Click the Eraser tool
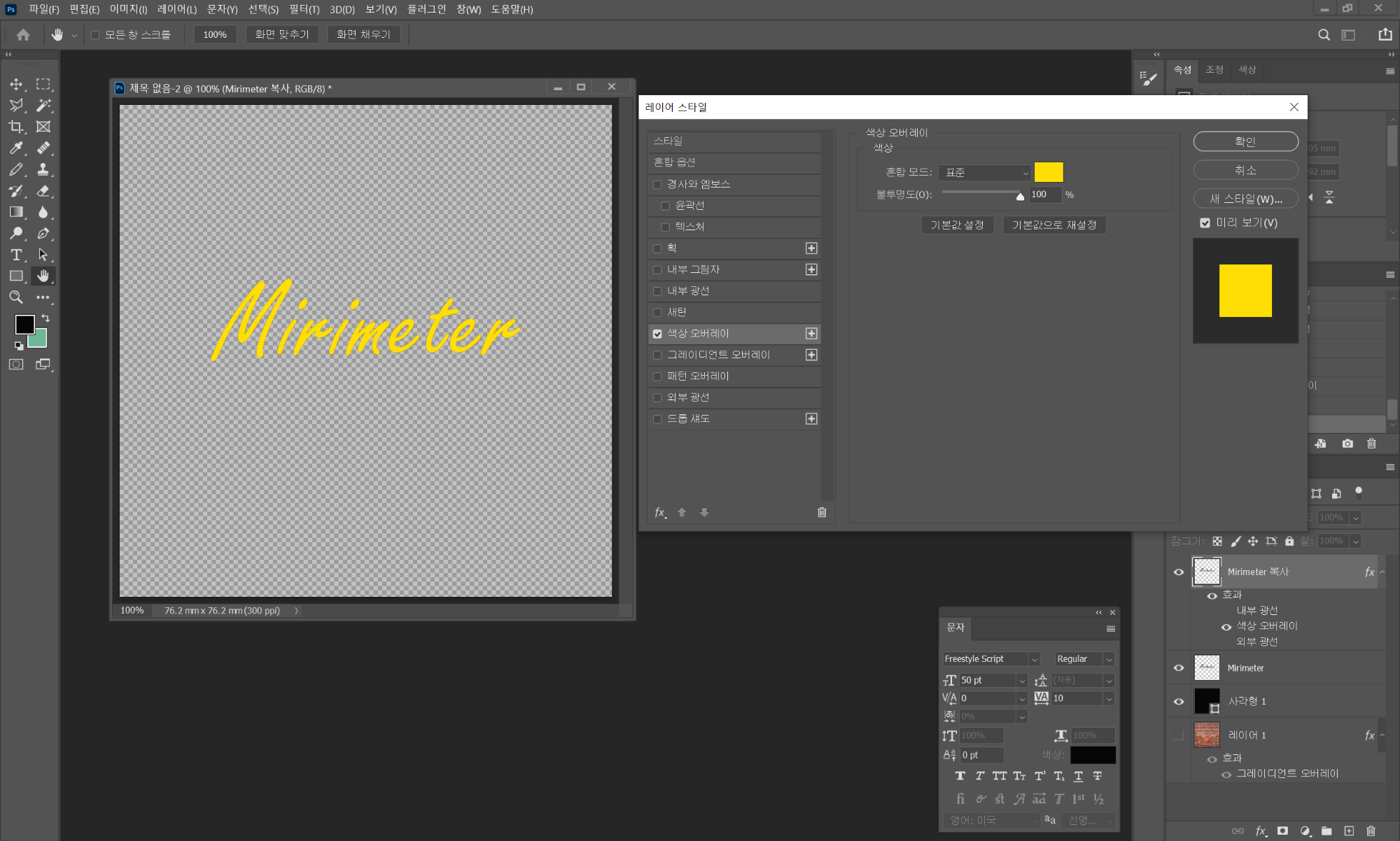1400x841 pixels. point(43,190)
